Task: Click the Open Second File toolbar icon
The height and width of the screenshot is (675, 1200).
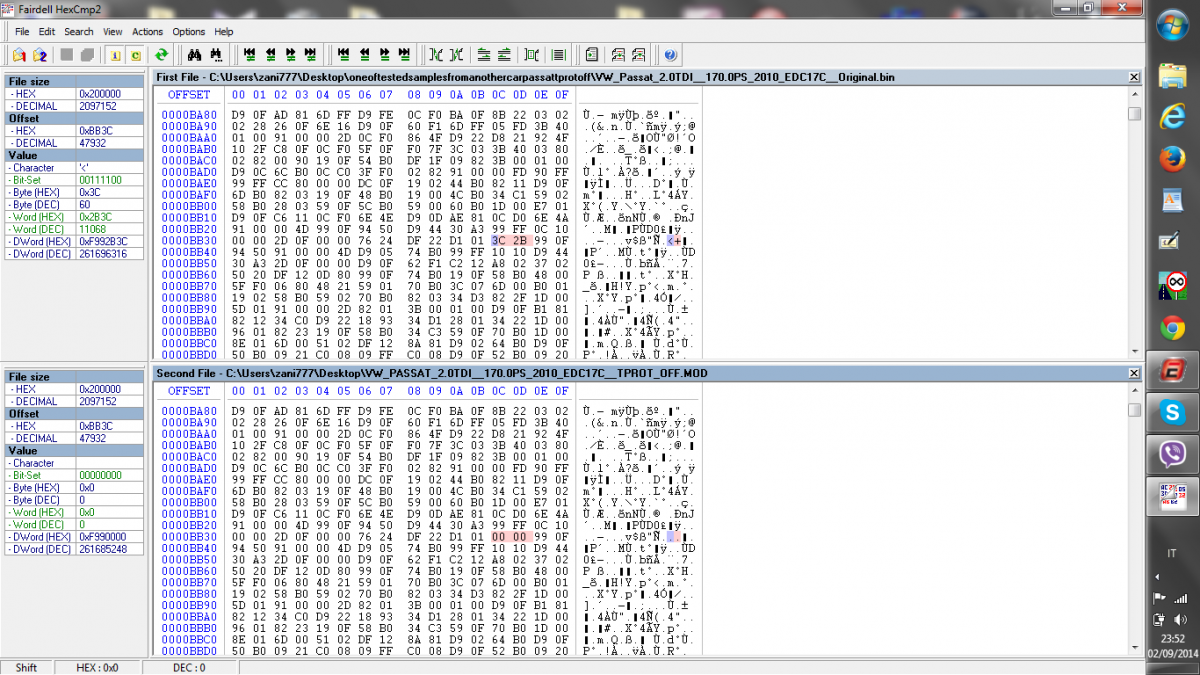Action: (40, 54)
